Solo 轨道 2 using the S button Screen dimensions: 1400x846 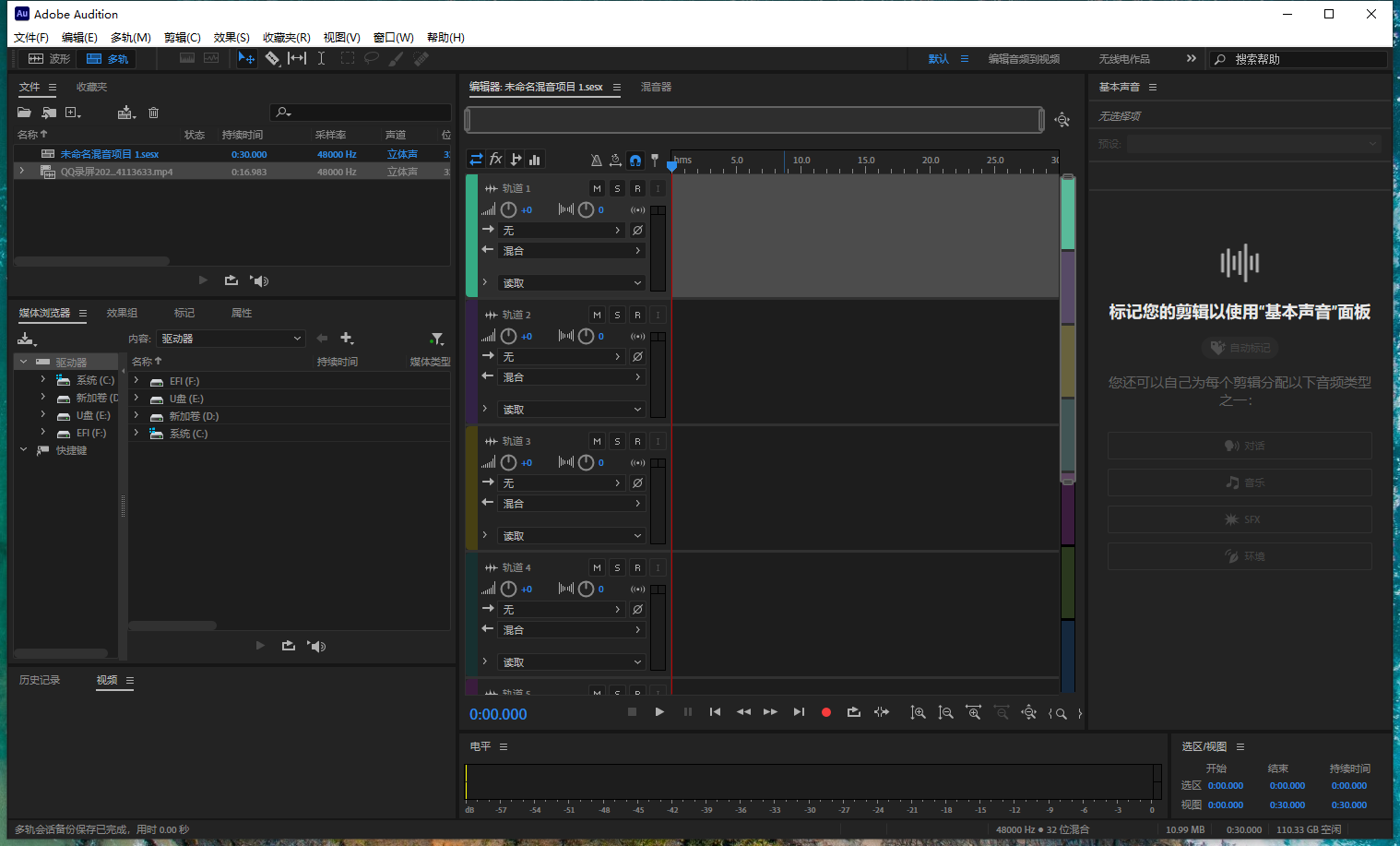pos(617,314)
